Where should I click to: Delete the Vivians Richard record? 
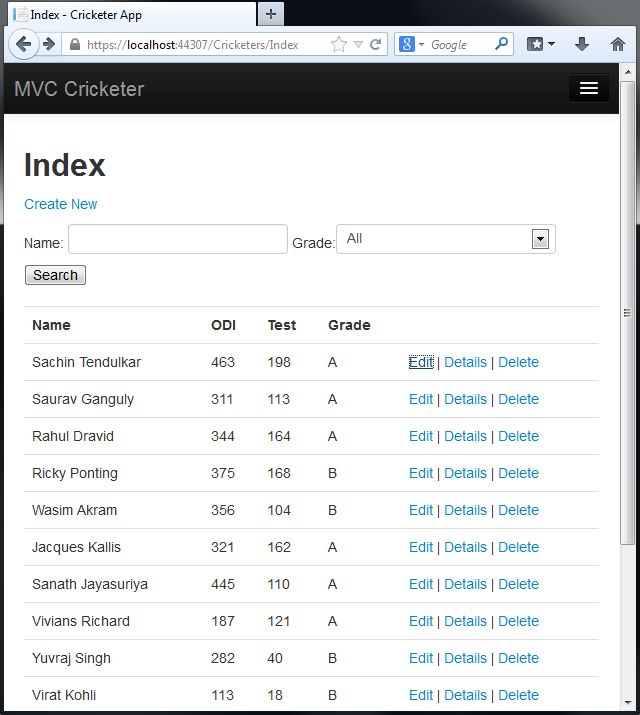coord(518,621)
